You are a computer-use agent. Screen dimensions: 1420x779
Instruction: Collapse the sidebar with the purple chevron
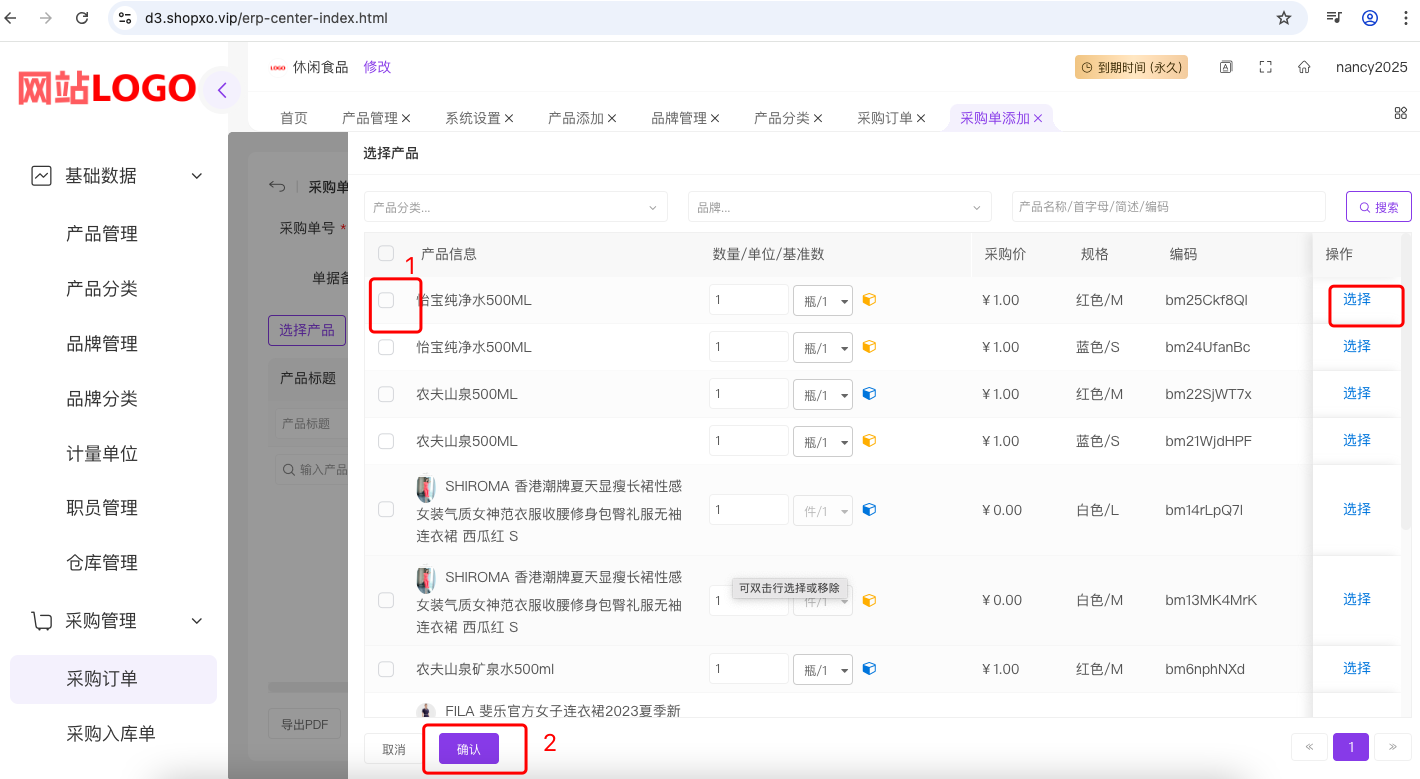coord(221,90)
